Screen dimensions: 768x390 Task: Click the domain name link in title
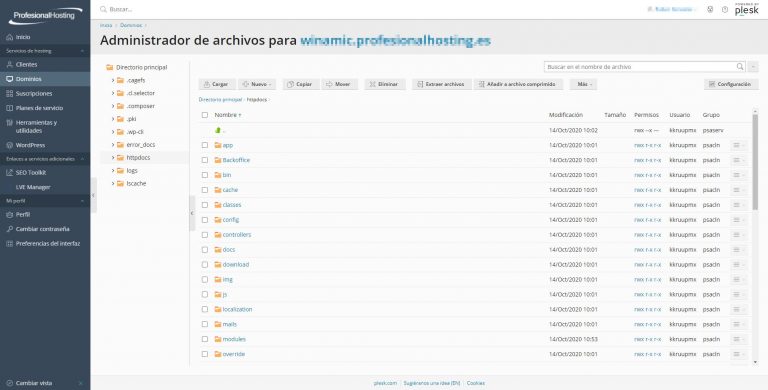pyautogui.click(x=395, y=41)
